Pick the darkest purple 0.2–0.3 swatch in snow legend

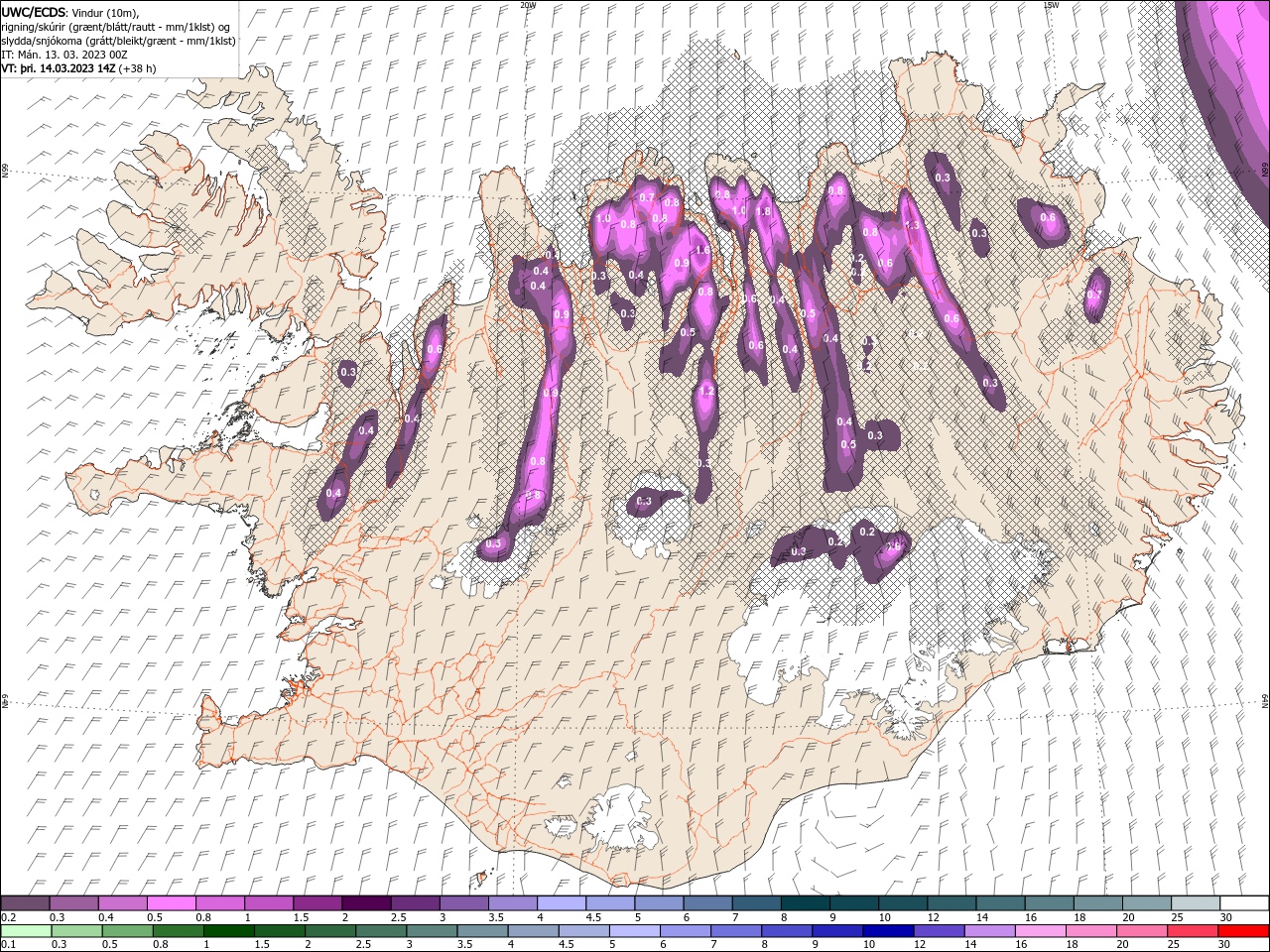point(25,902)
